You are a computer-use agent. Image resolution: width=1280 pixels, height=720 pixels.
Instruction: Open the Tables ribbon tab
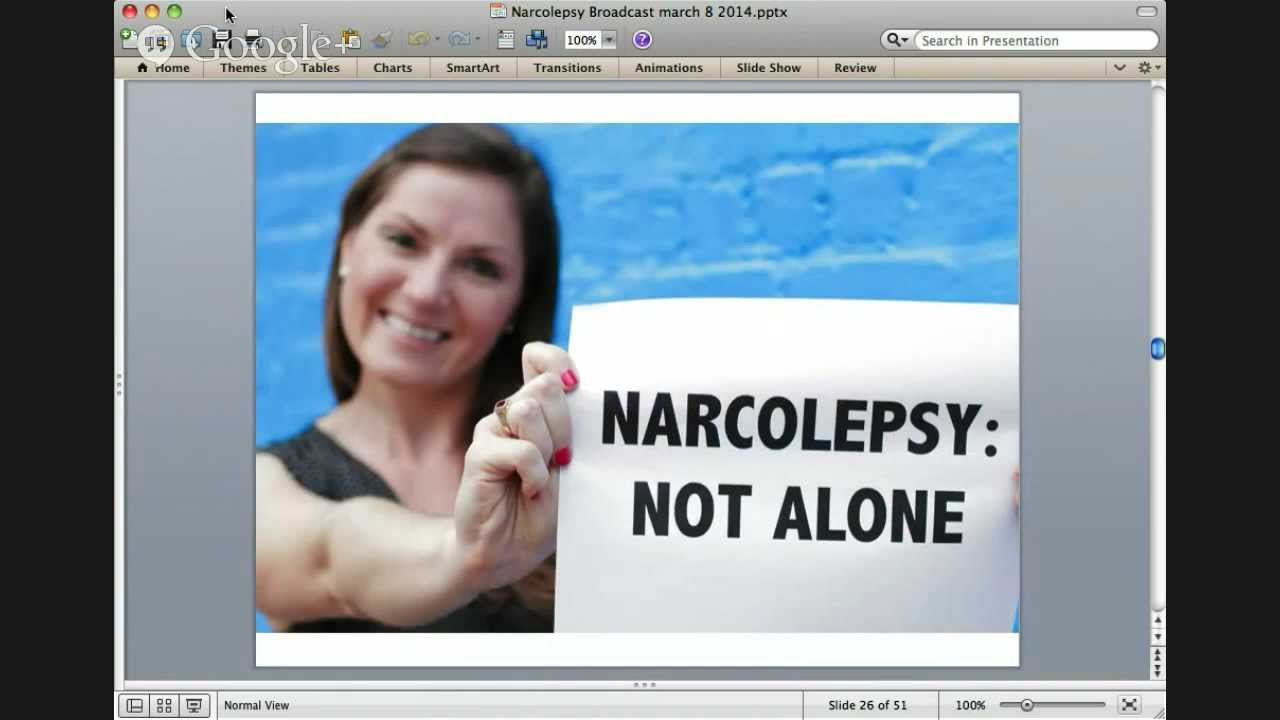[x=320, y=68]
